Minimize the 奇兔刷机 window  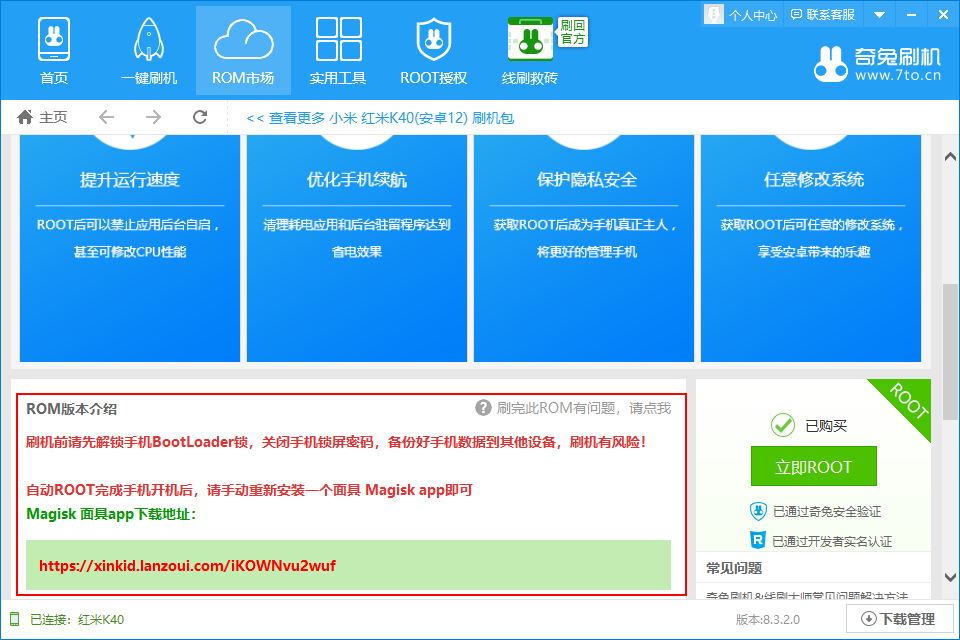coord(911,15)
